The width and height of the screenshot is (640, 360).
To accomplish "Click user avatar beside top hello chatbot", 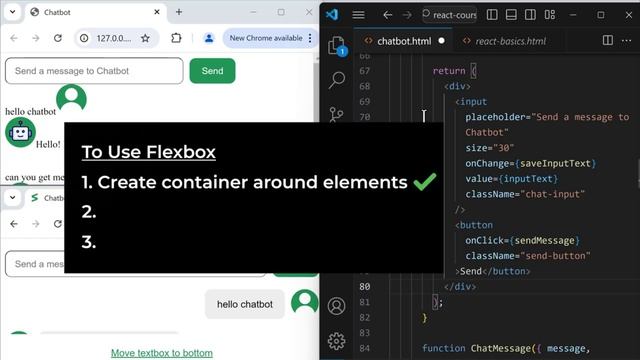I will click(x=71, y=99).
